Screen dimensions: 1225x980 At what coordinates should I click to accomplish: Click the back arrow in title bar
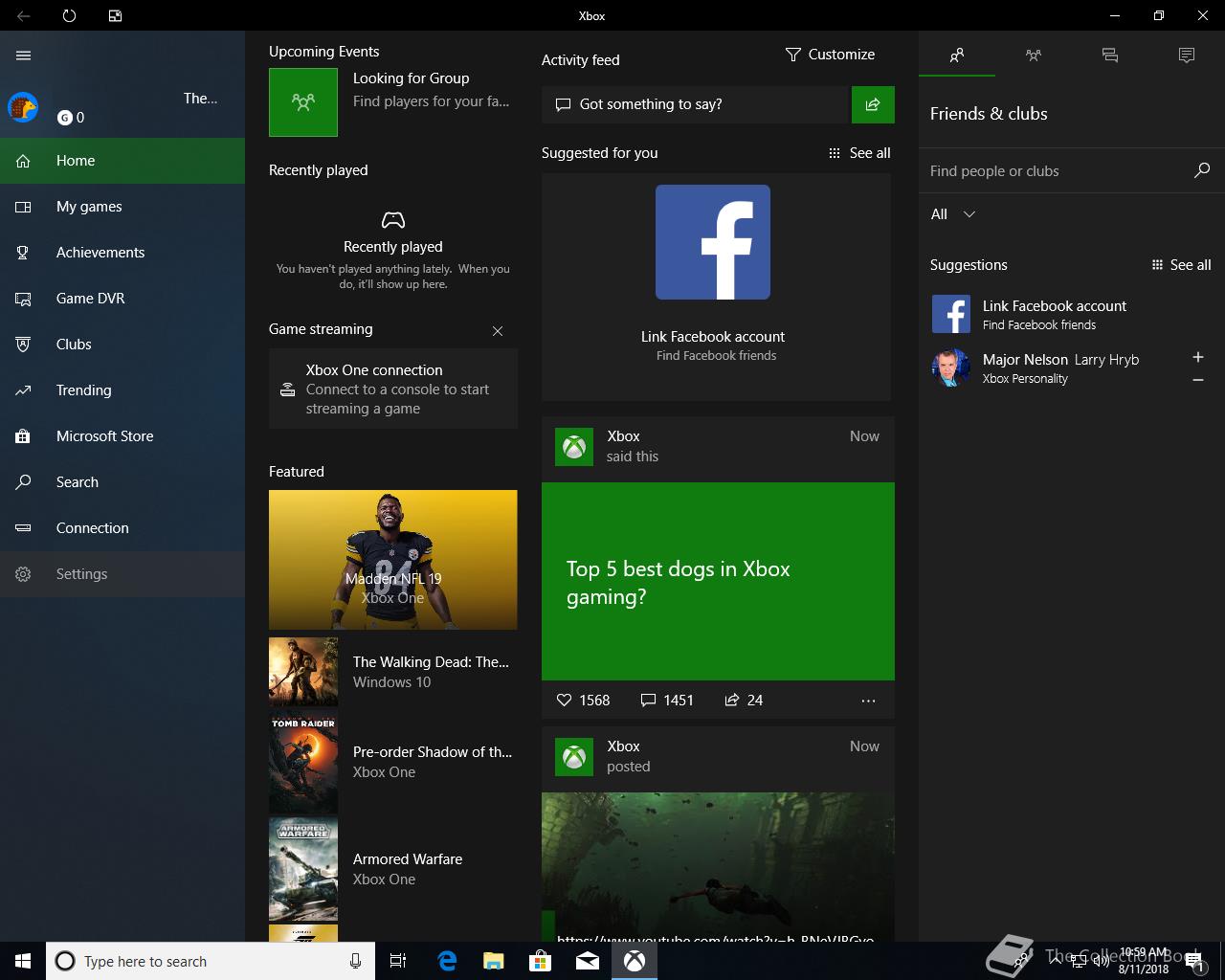click(23, 15)
